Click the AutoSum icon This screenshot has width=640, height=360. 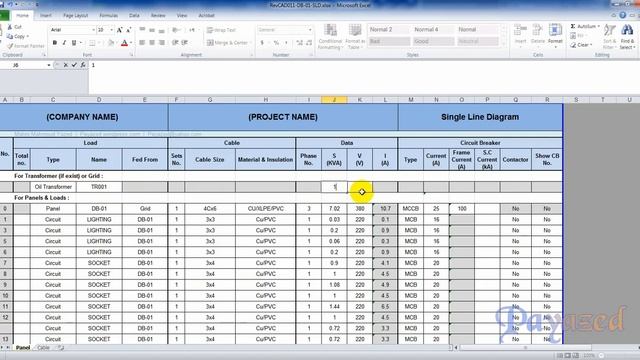click(x=573, y=26)
